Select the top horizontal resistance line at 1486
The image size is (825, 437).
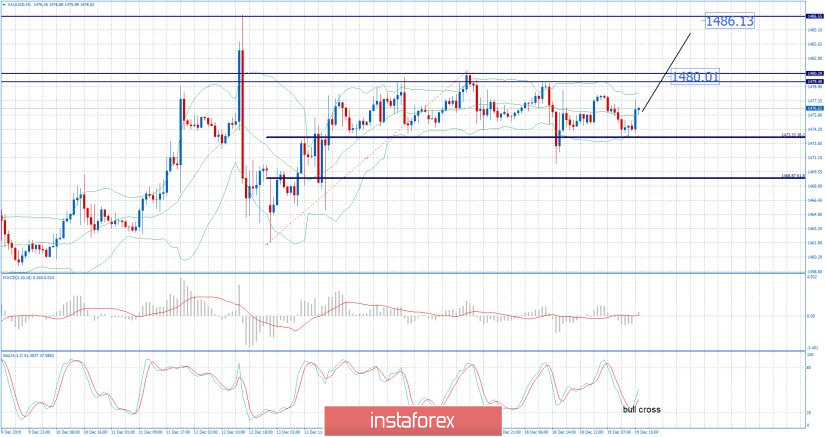point(403,16)
